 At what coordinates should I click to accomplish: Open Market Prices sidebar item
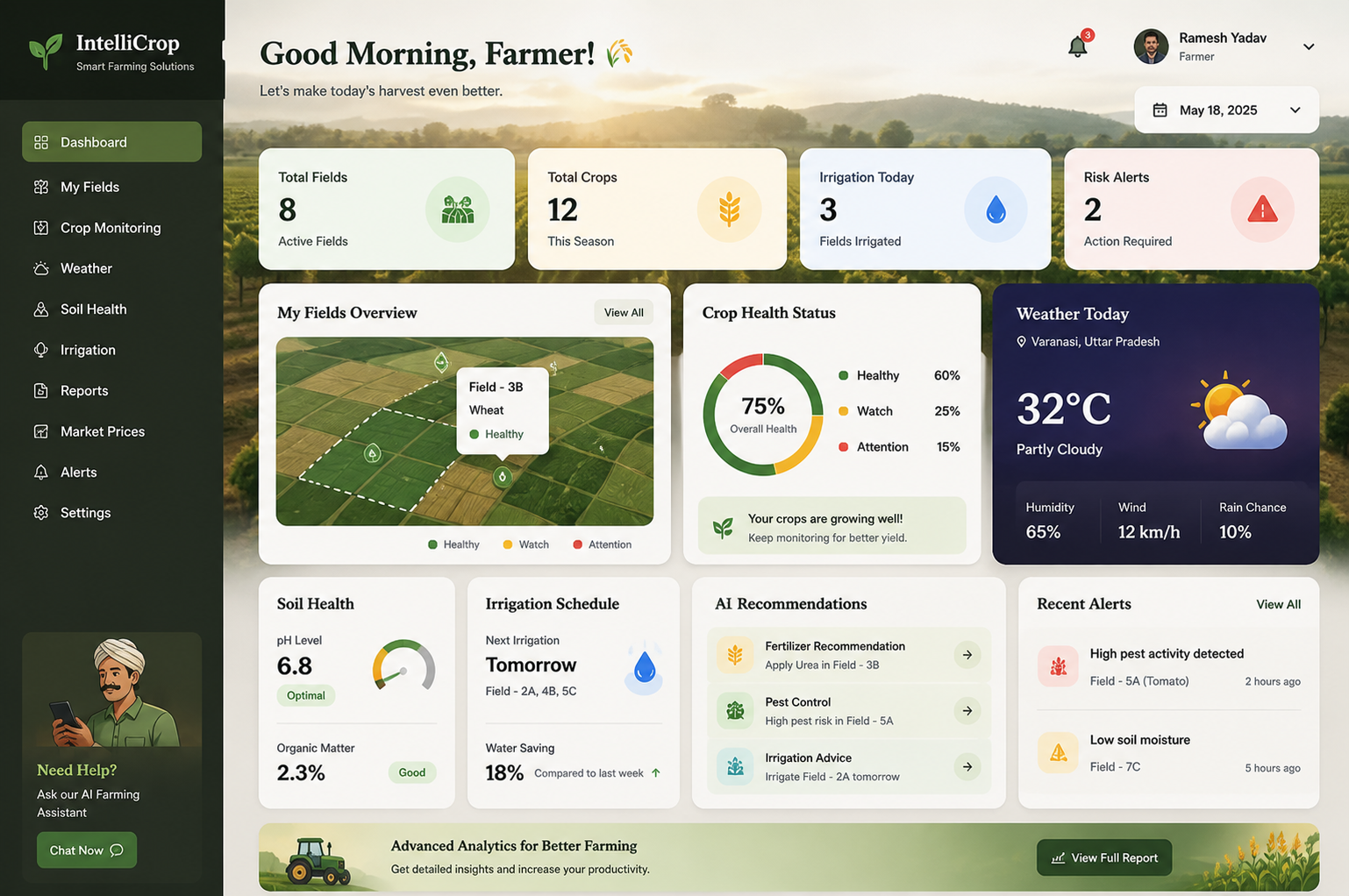pyautogui.click(x=111, y=431)
